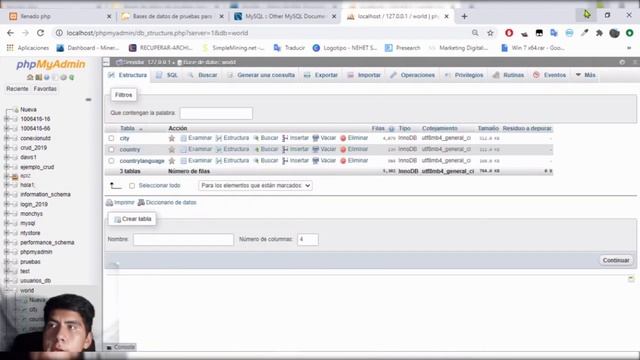The height and width of the screenshot is (360, 640).
Task: Switch to the 'MySQL :: Other MySQL Docum' browser tab
Action: [x=284, y=16]
